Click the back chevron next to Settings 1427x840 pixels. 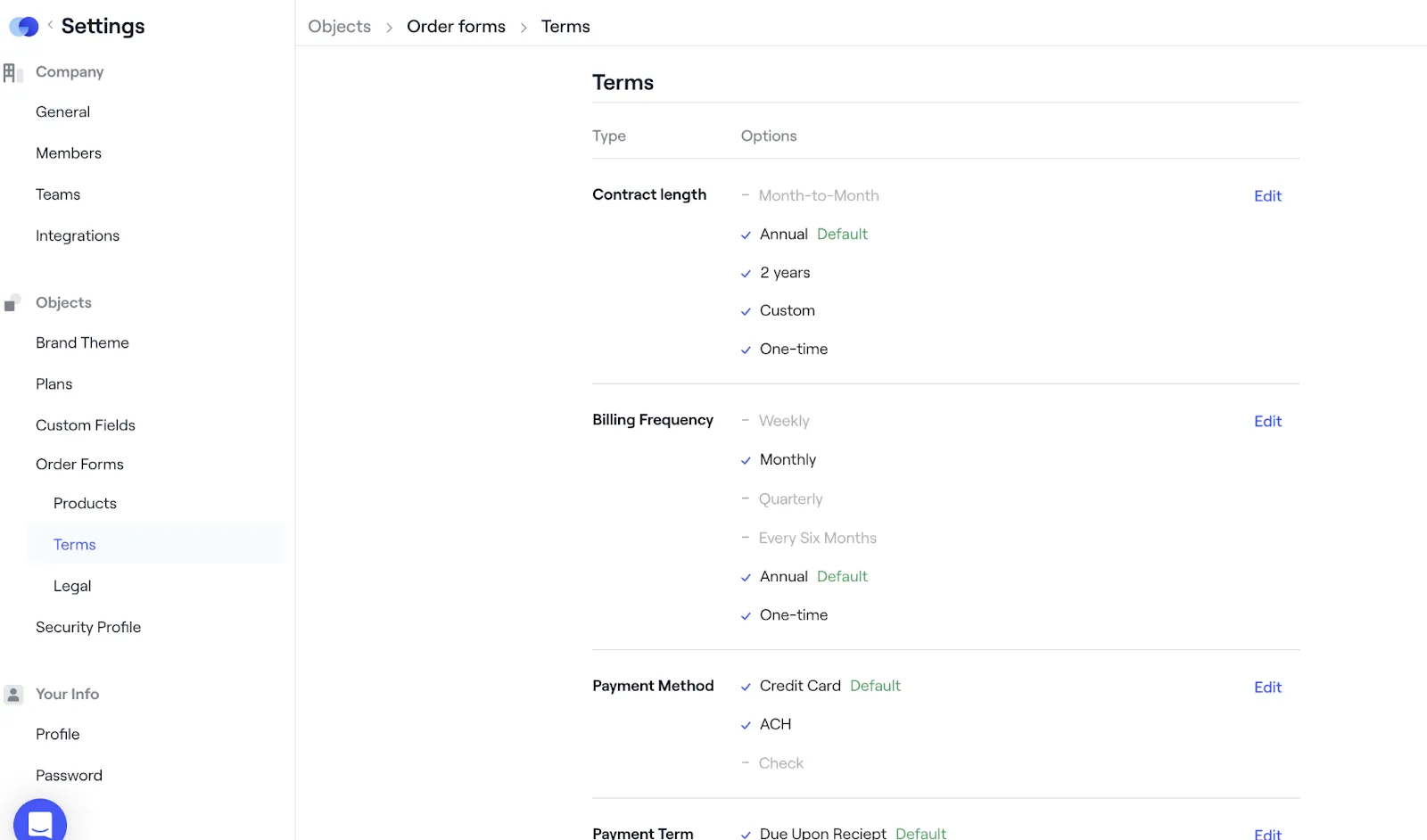tap(50, 25)
